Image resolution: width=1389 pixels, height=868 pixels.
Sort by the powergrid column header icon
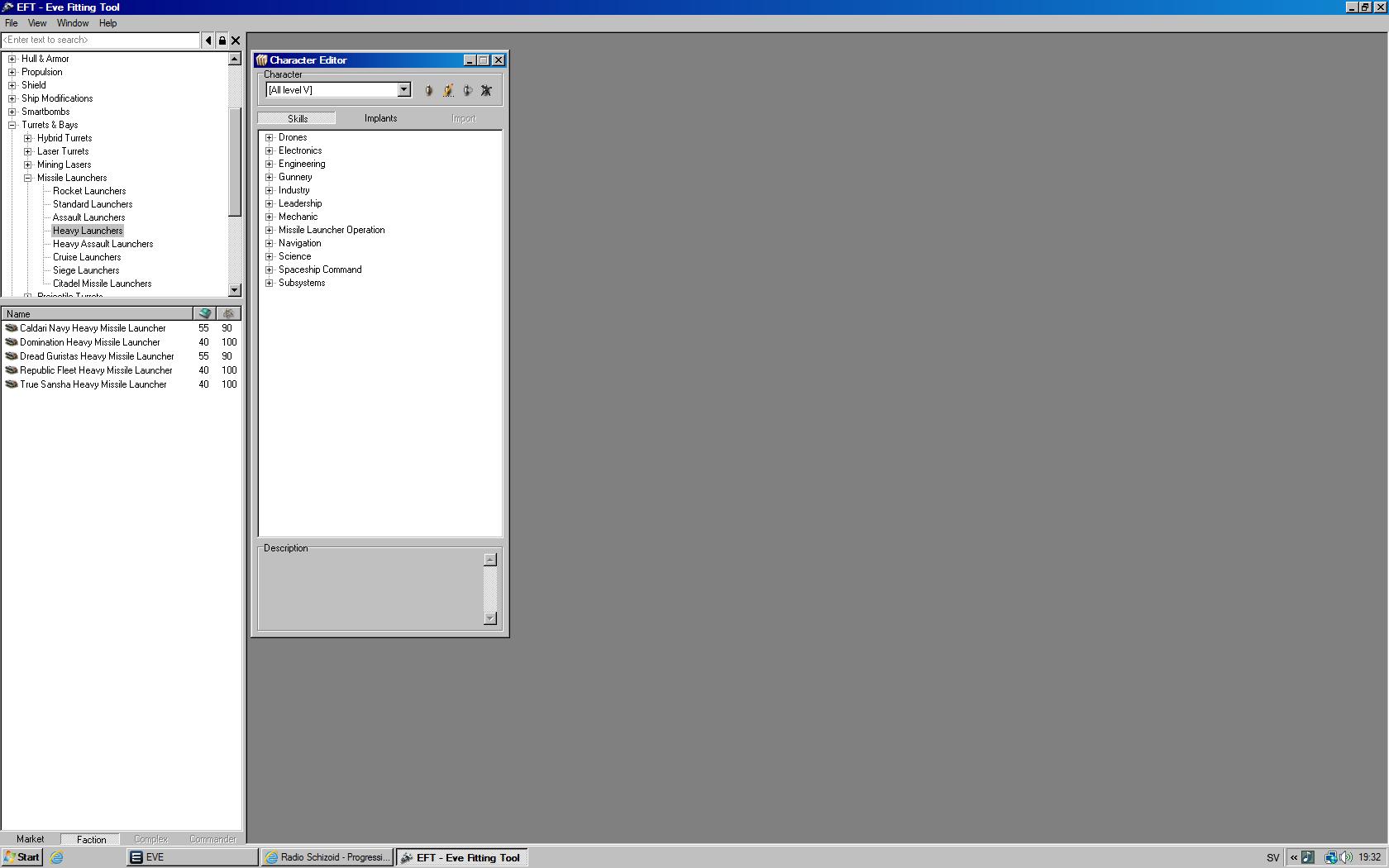click(x=228, y=313)
